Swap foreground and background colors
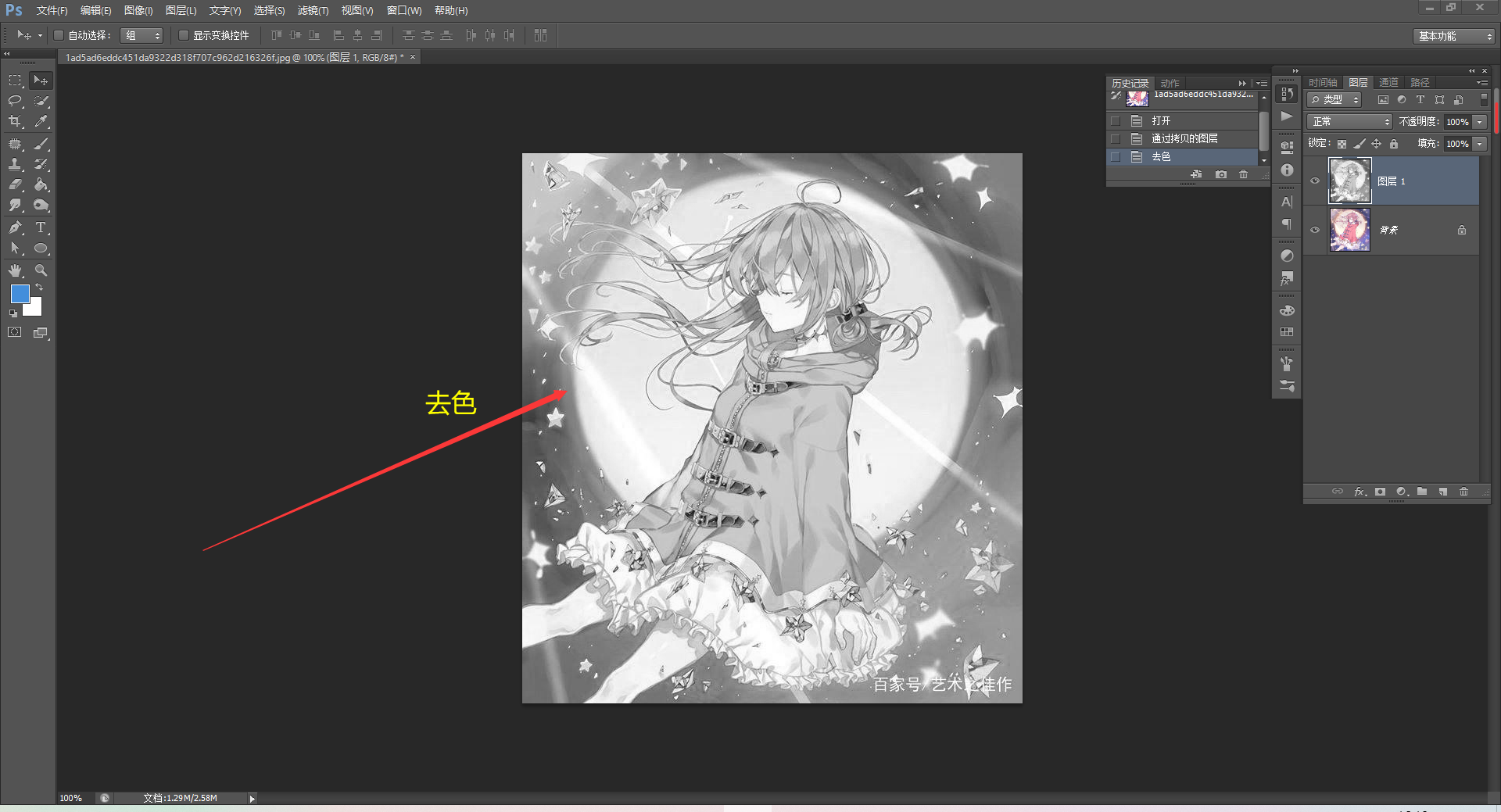 point(39,288)
